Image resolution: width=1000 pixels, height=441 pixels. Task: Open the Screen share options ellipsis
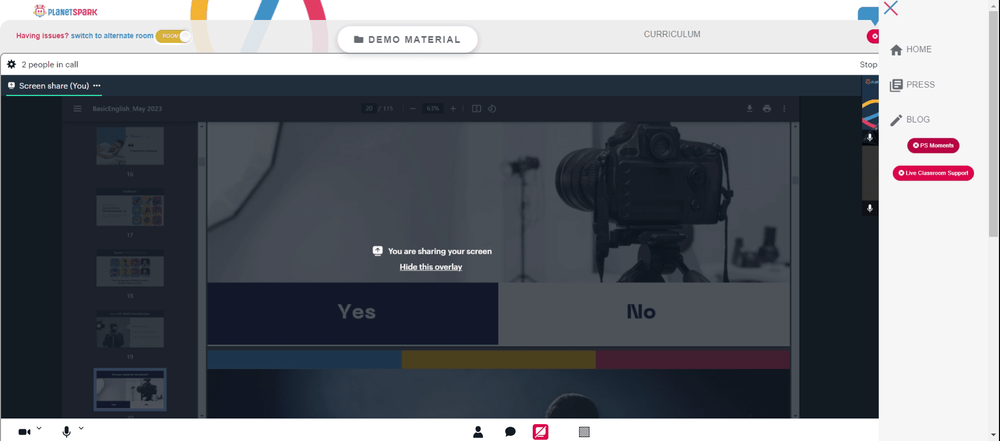96,86
